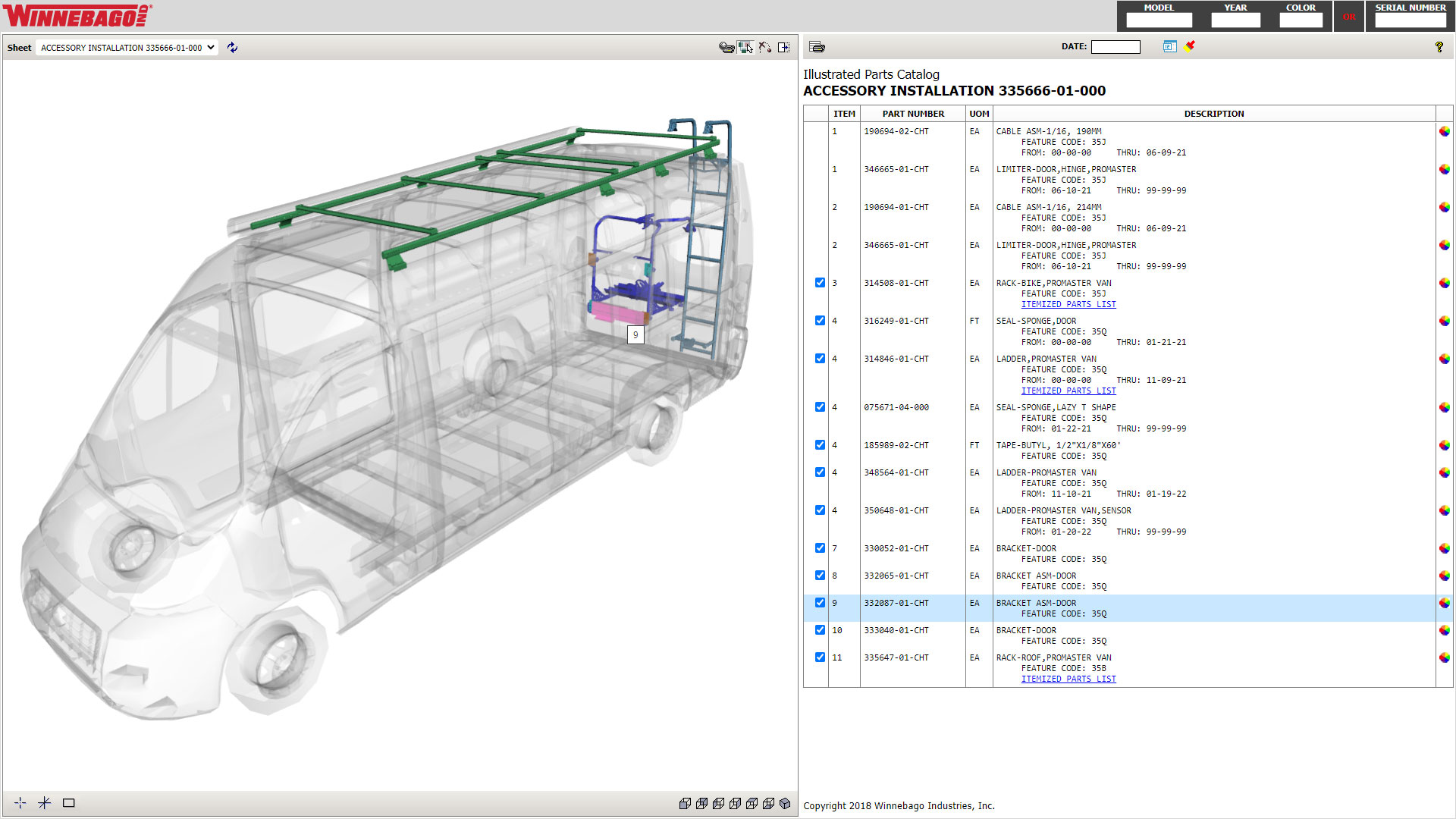Print the 3D illustration view
Image resolution: width=1456 pixels, height=819 pixels.
[726, 47]
